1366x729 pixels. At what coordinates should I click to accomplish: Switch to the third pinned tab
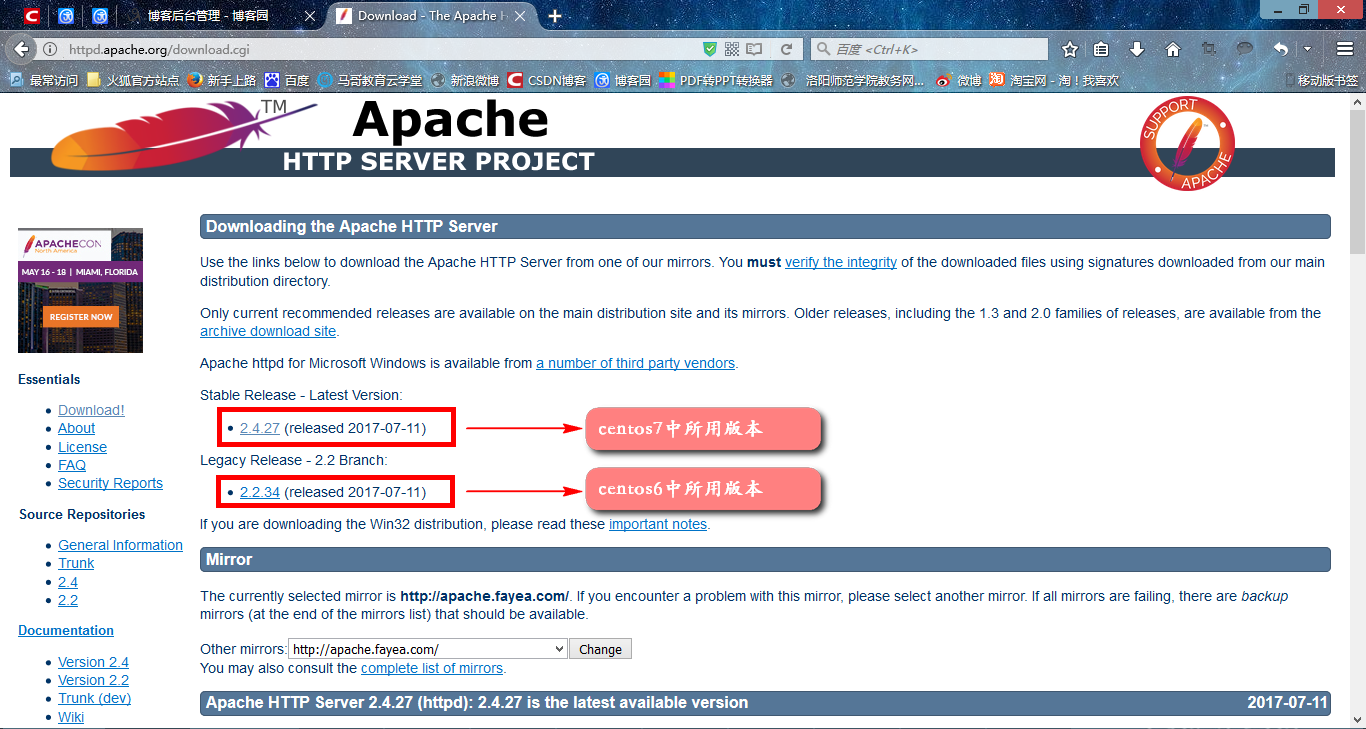pyautogui.click(x=100, y=16)
